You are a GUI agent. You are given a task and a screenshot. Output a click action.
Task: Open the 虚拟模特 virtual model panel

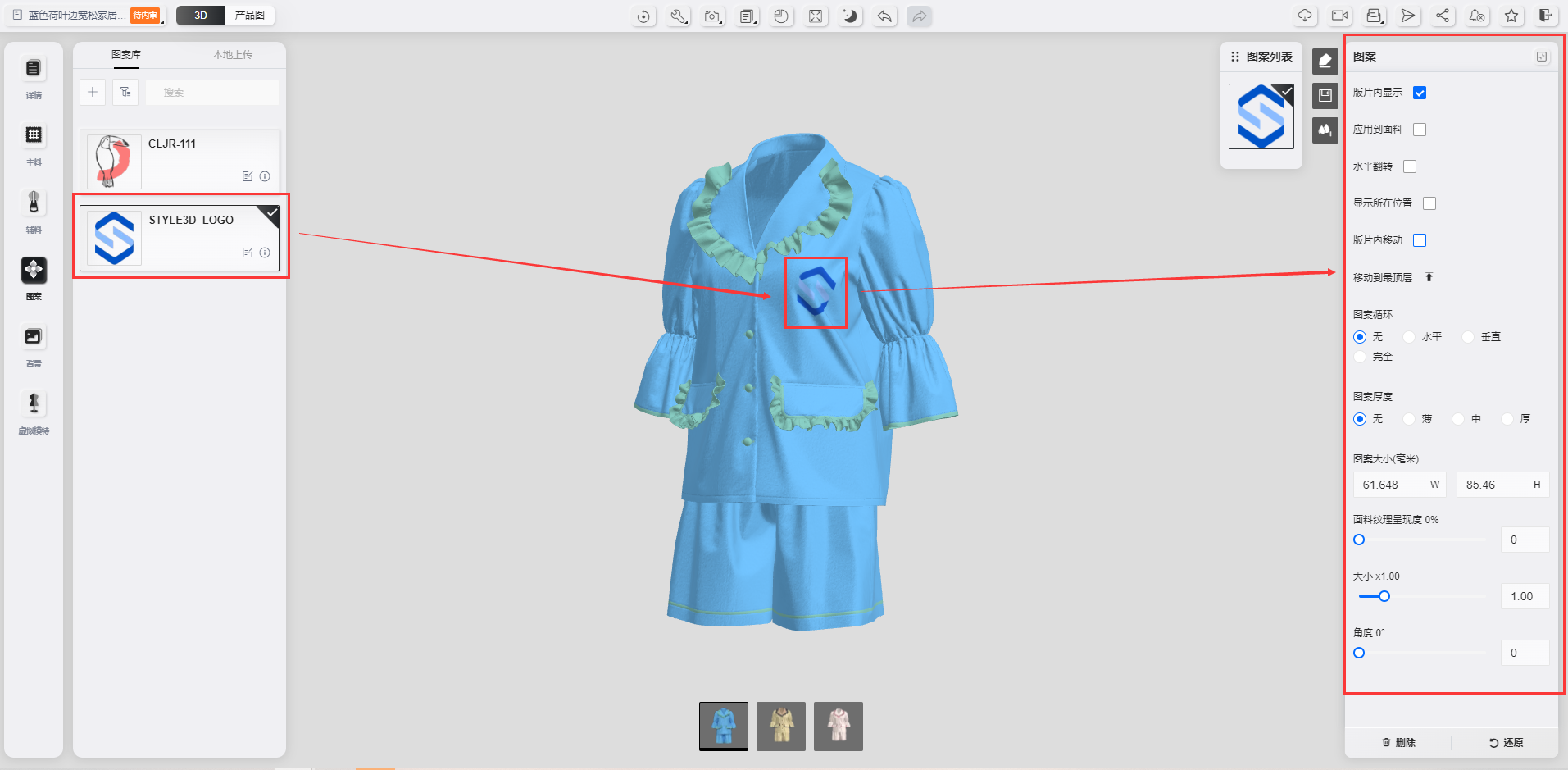tap(34, 404)
